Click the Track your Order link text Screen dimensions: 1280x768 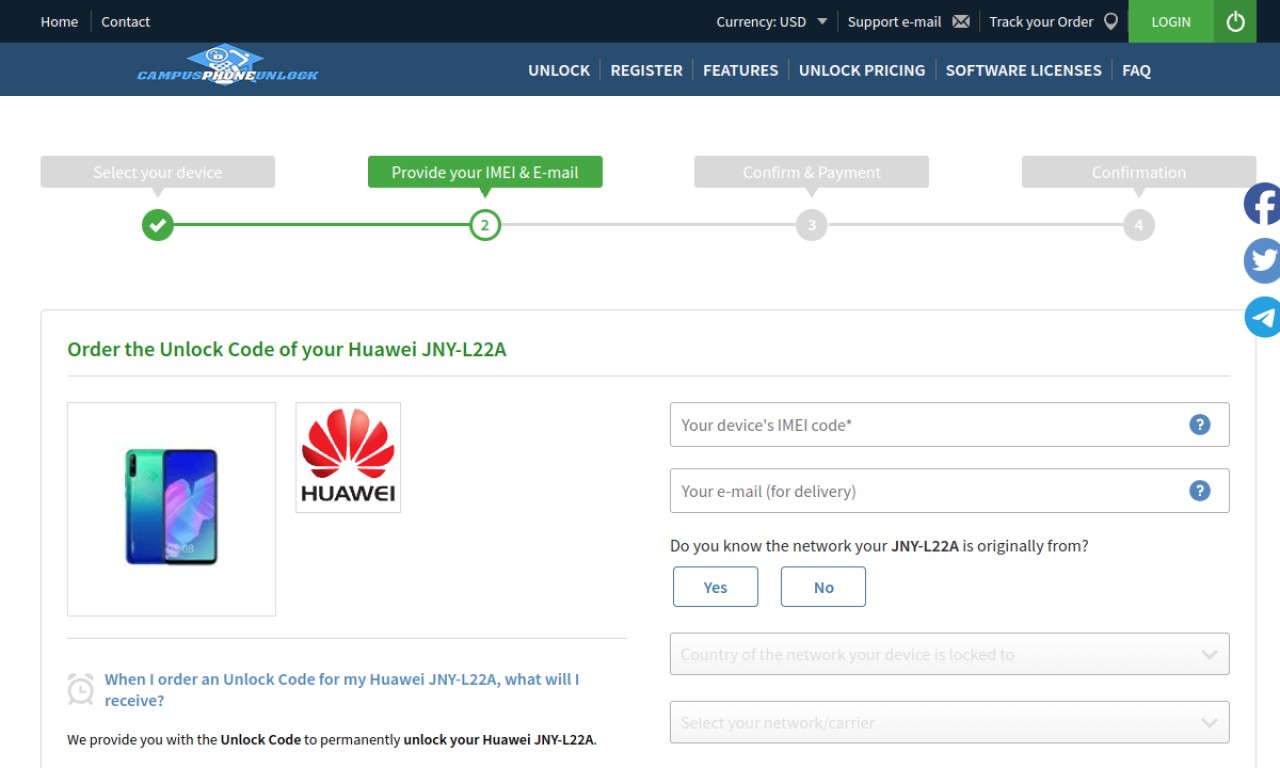(1041, 21)
